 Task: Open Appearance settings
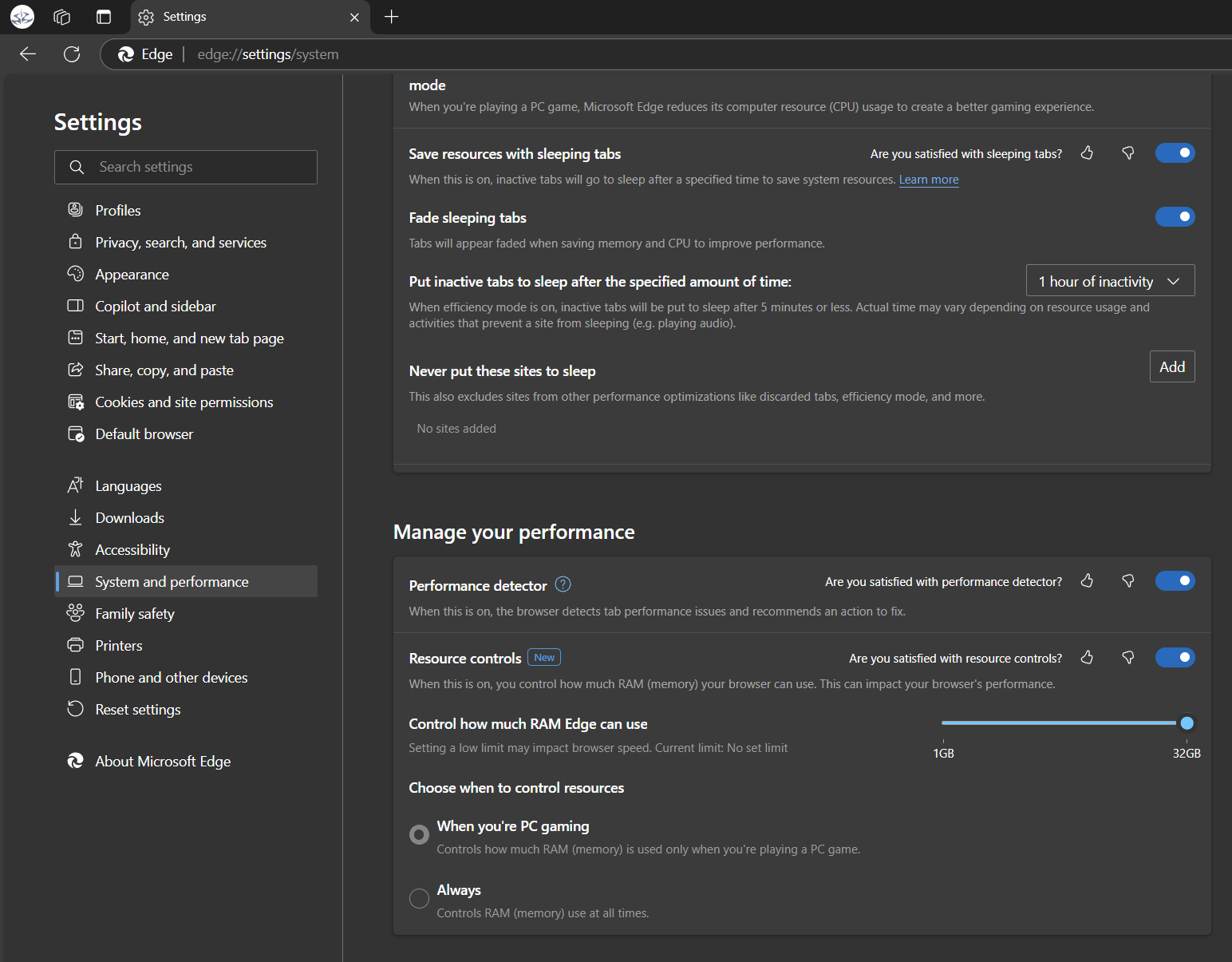(186, 274)
